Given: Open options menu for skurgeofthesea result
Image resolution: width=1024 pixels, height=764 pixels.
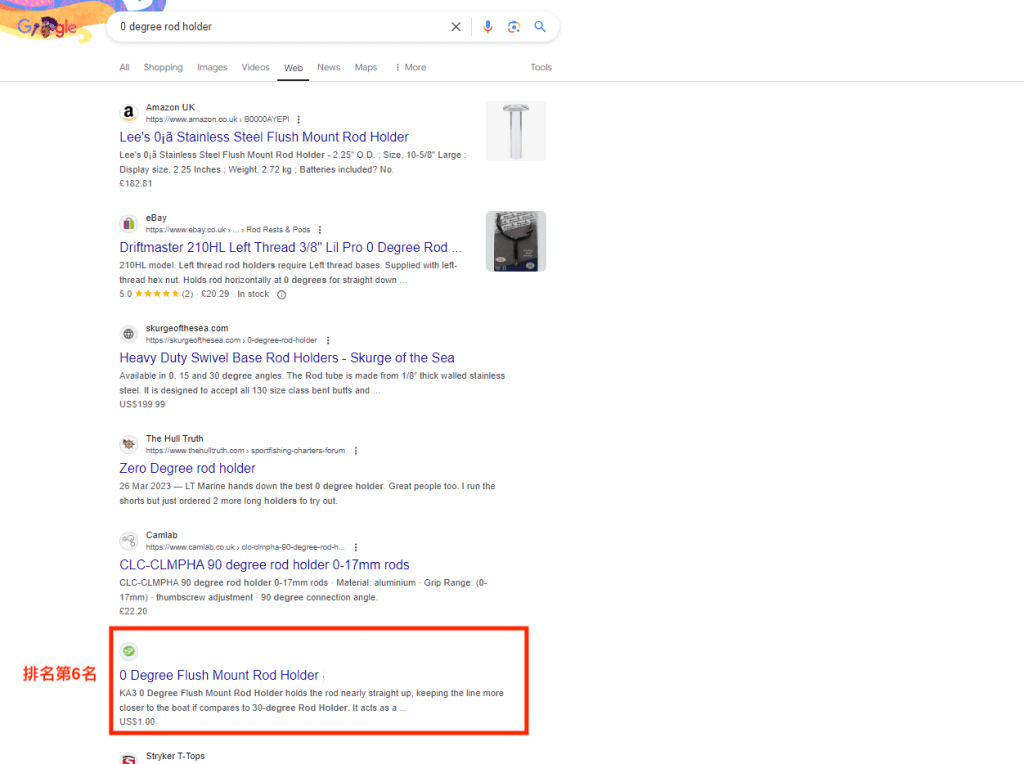Looking at the screenshot, I should (x=328, y=340).
